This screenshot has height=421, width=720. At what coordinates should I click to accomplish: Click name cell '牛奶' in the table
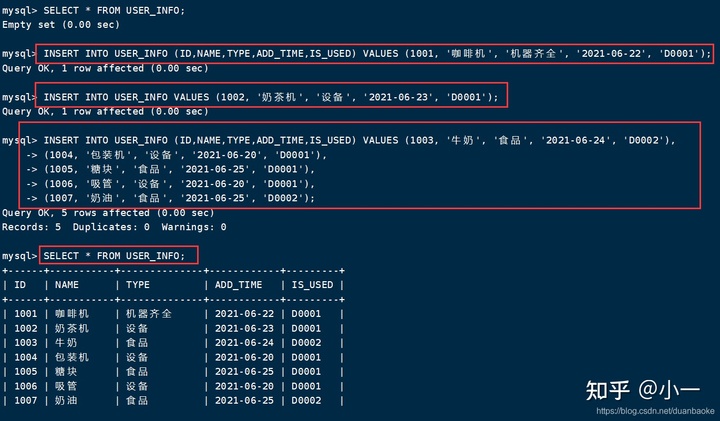(66, 343)
